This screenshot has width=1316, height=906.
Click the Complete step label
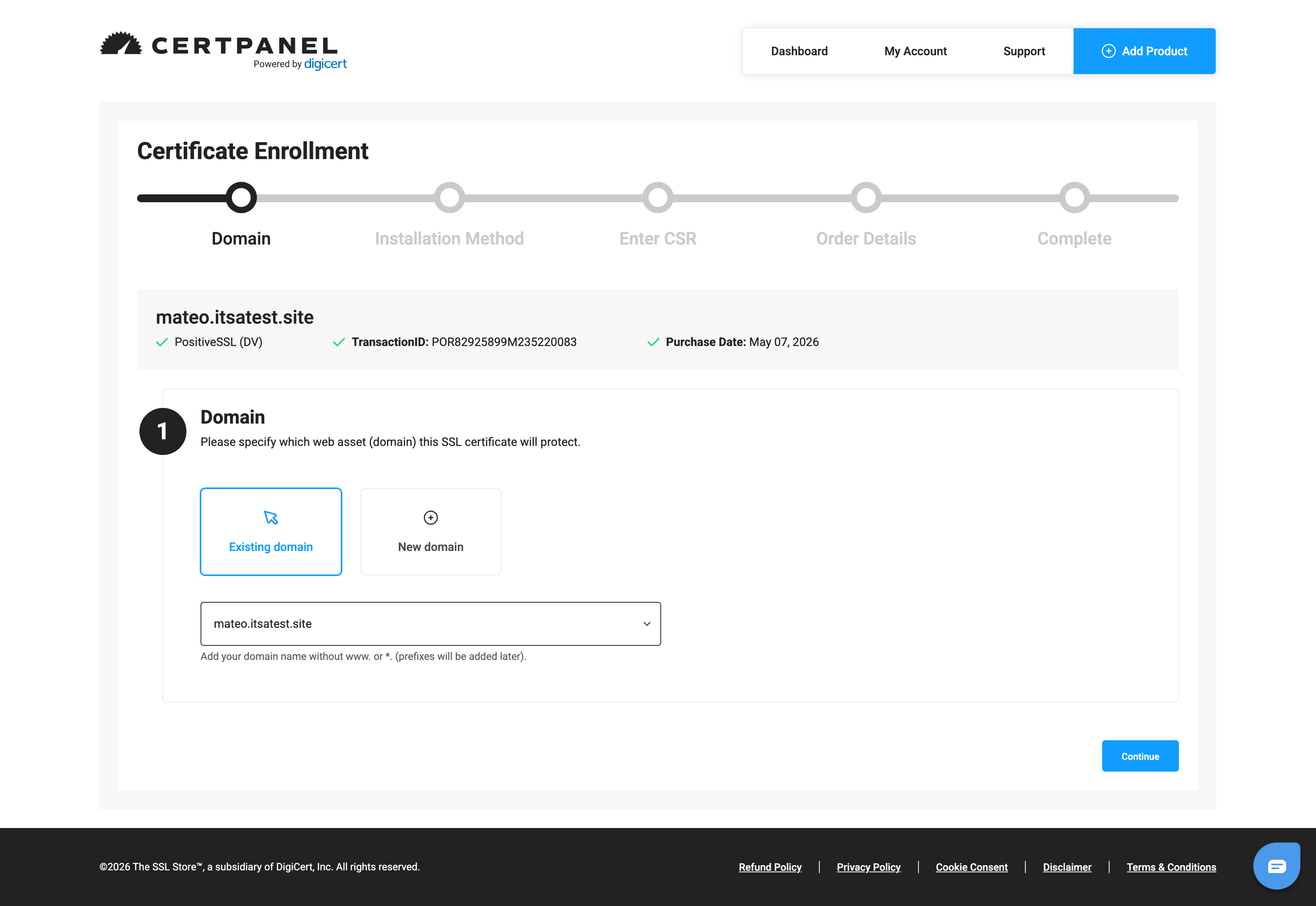click(x=1074, y=238)
